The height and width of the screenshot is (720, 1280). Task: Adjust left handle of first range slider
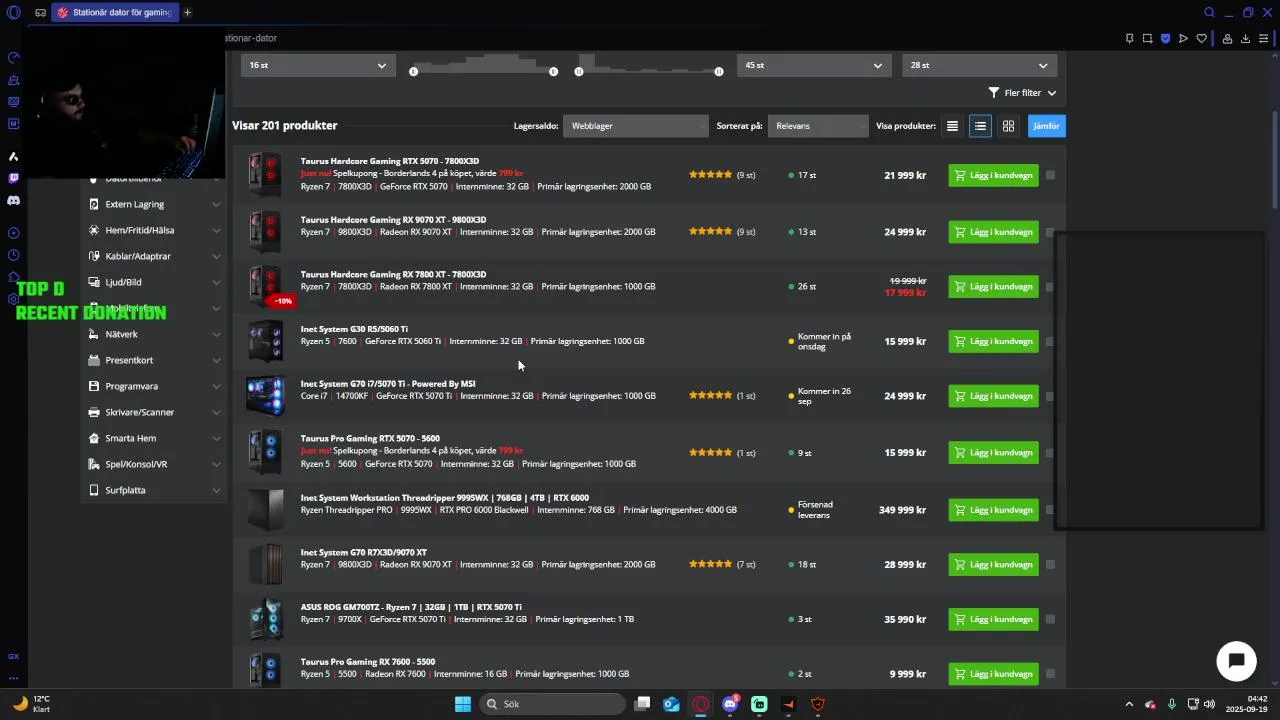coord(413,71)
